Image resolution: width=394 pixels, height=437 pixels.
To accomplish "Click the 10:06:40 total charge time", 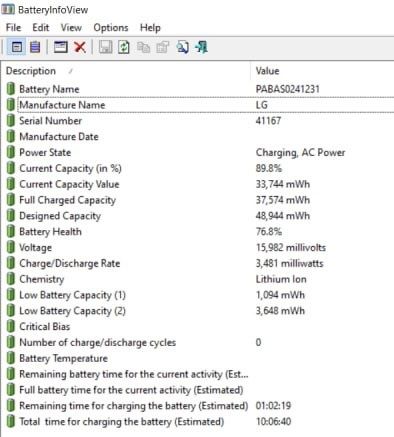I will pyautogui.click(x=273, y=422).
